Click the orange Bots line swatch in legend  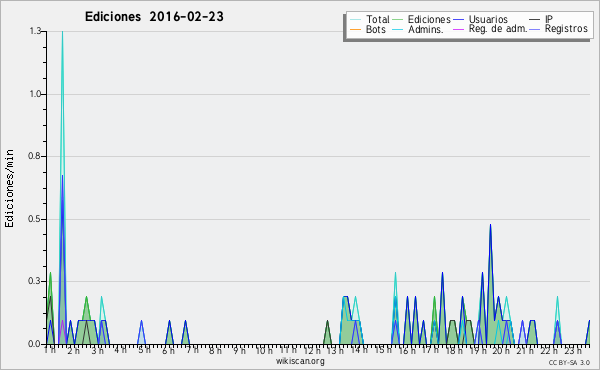(x=355, y=29)
